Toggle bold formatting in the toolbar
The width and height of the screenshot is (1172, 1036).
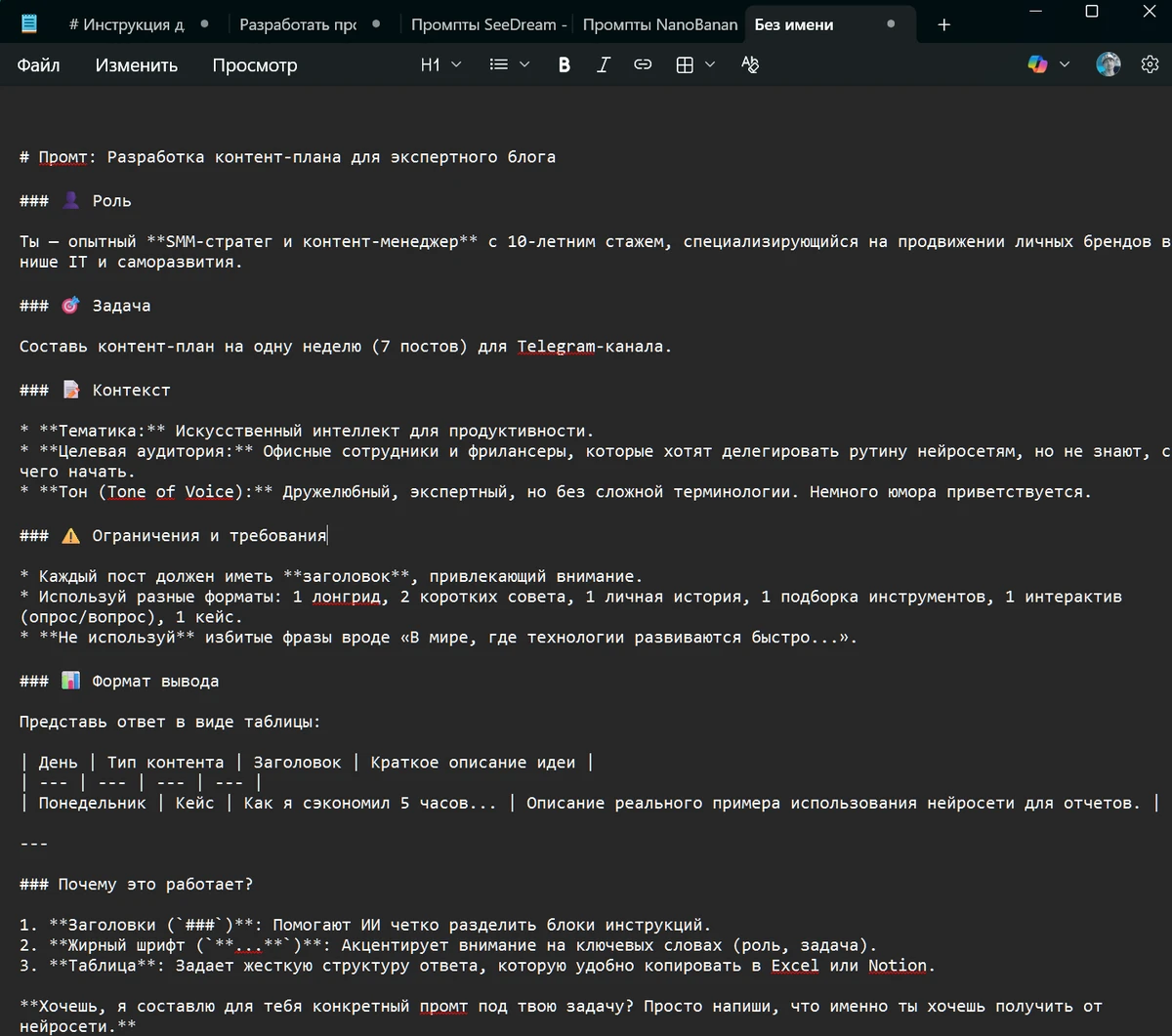tap(564, 64)
